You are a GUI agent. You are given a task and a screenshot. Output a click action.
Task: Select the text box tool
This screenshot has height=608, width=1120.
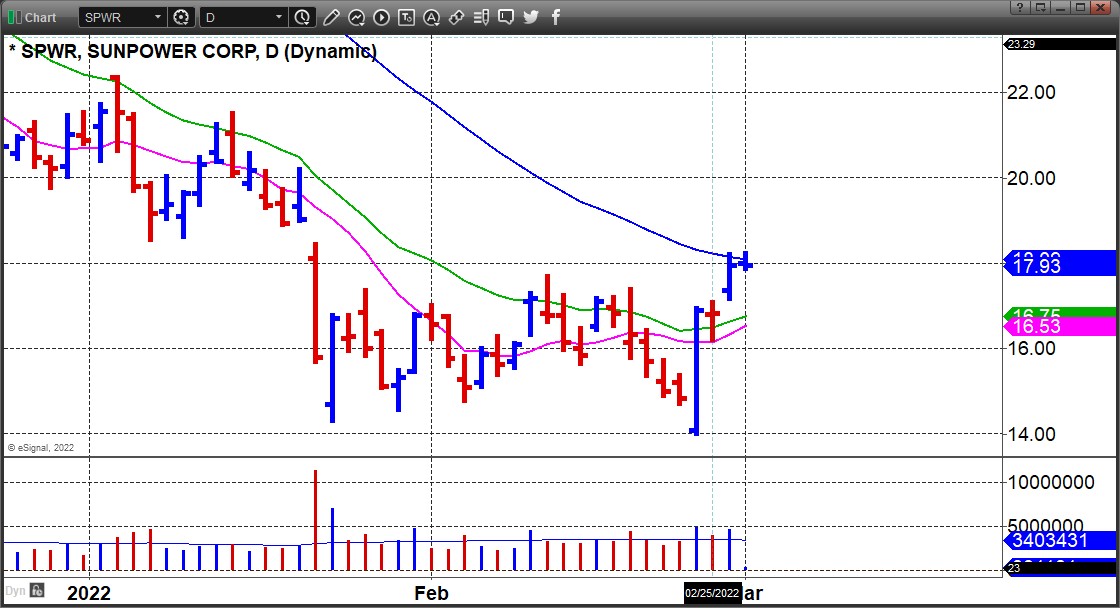point(406,17)
